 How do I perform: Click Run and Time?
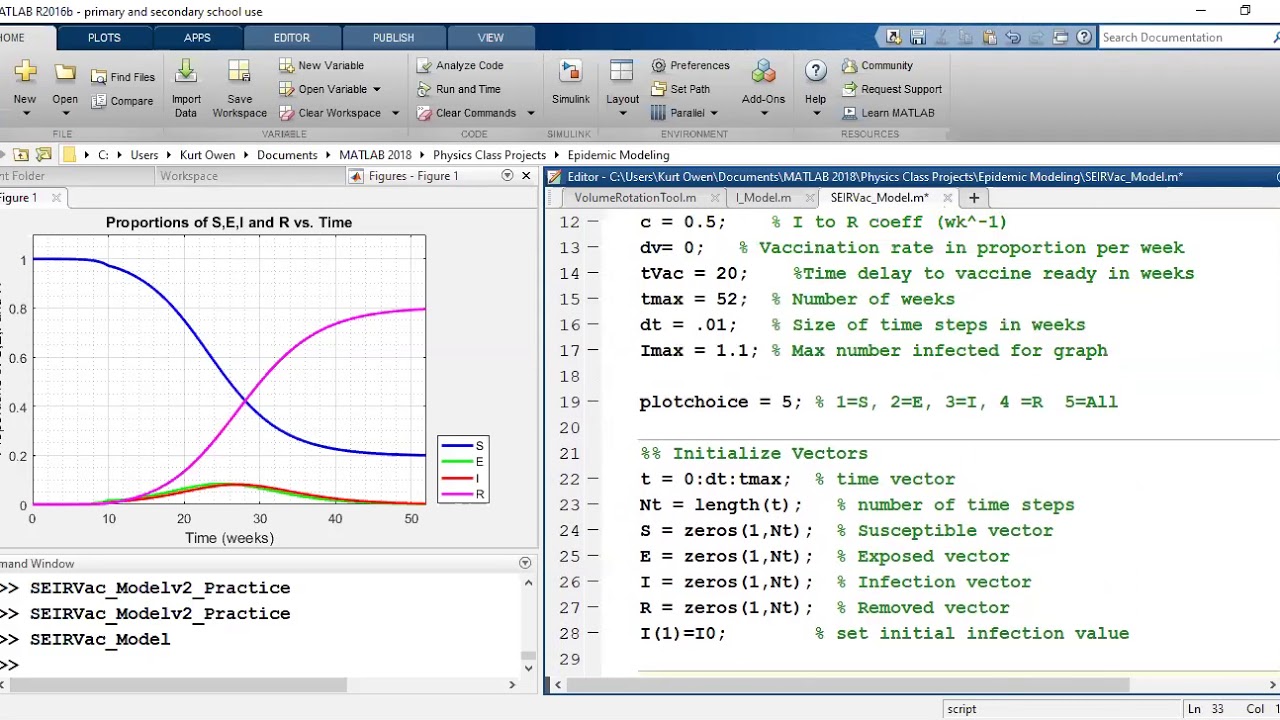tap(459, 89)
